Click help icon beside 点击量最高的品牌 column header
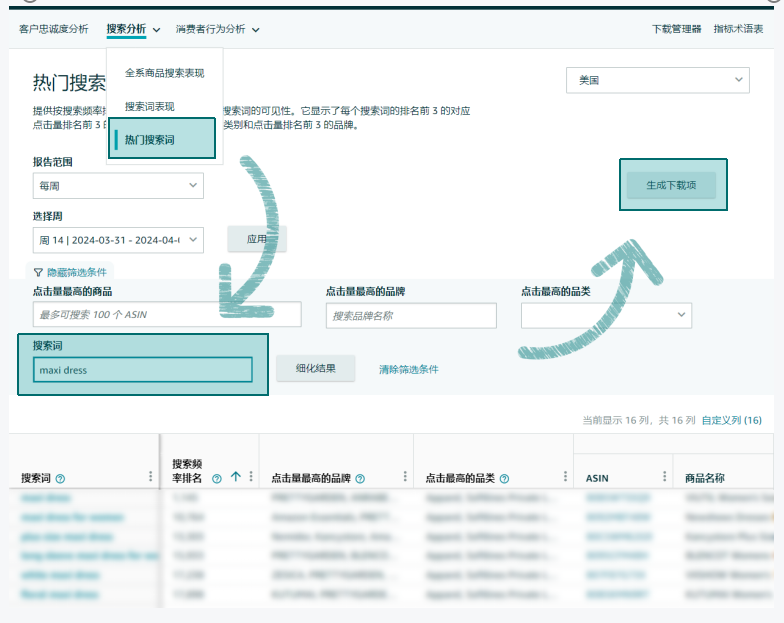The image size is (784, 623). [x=360, y=479]
